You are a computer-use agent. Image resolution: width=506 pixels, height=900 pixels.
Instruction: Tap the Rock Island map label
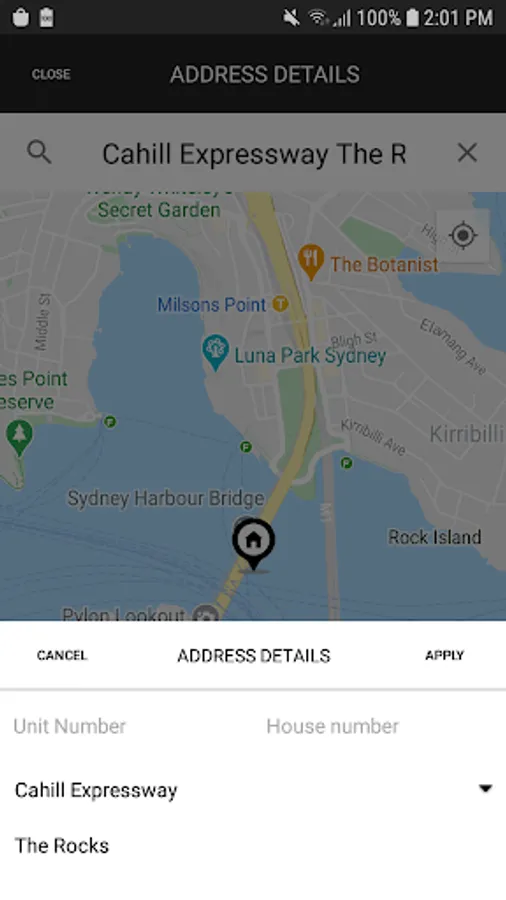tap(435, 537)
